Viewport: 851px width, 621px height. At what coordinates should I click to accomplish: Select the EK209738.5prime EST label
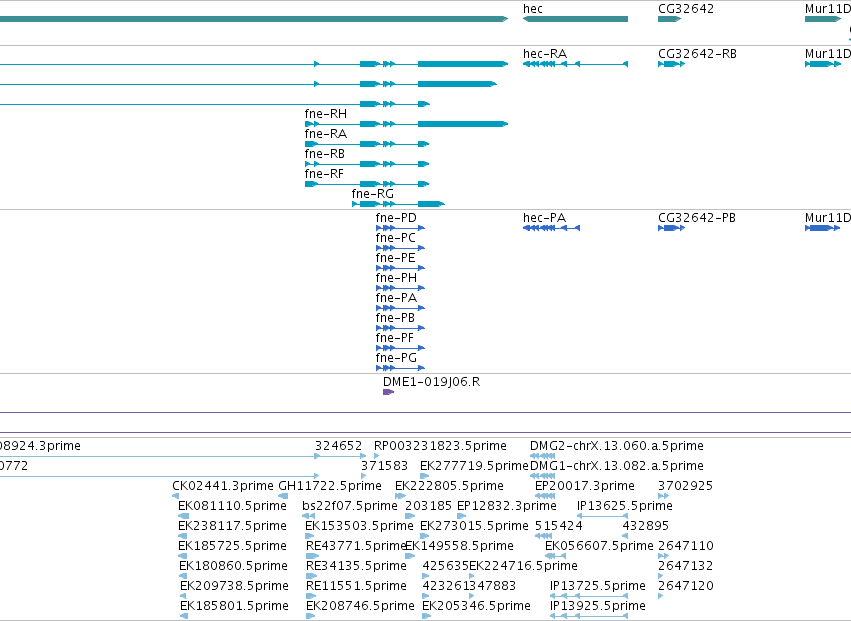click(234, 586)
